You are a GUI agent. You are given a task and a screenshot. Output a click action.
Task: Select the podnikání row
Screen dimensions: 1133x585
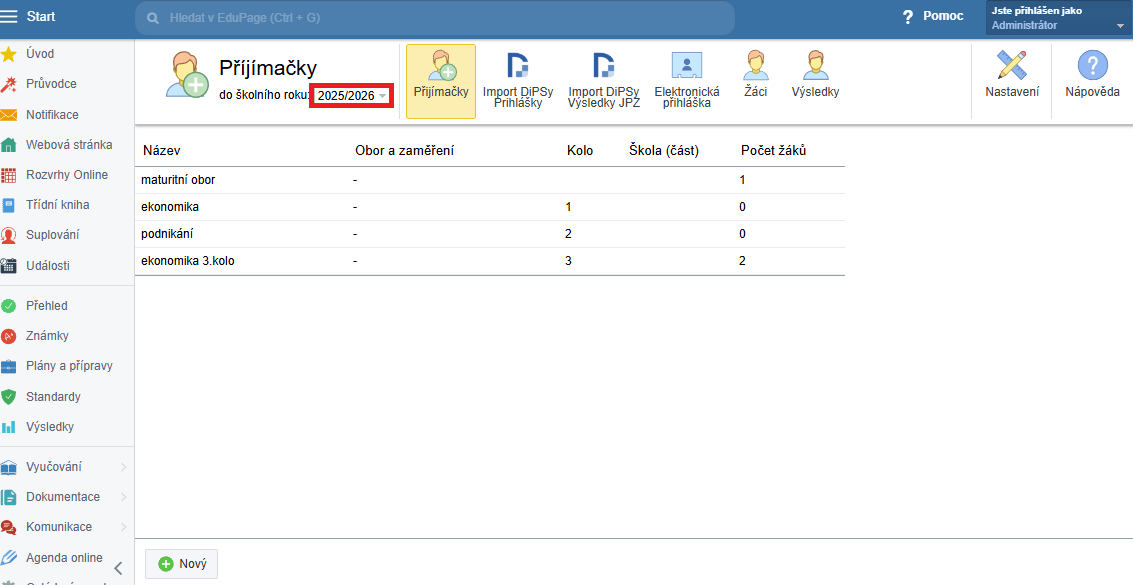click(x=490, y=234)
